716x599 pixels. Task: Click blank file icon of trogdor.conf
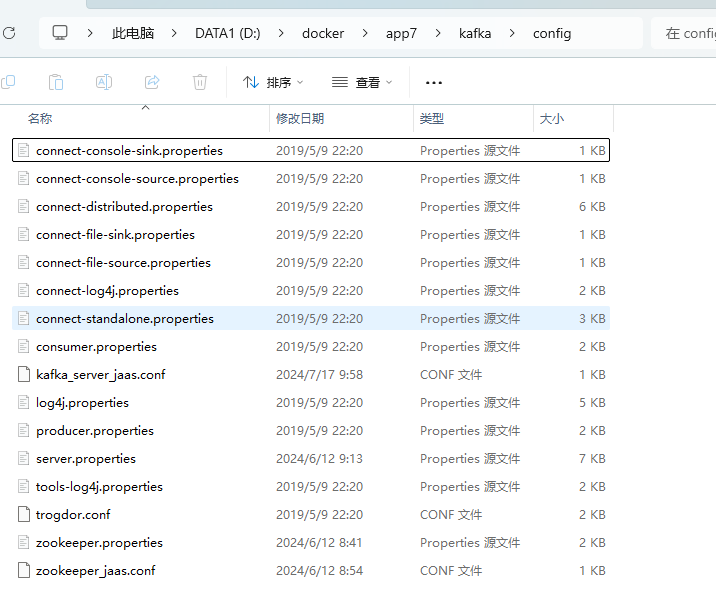(x=24, y=515)
